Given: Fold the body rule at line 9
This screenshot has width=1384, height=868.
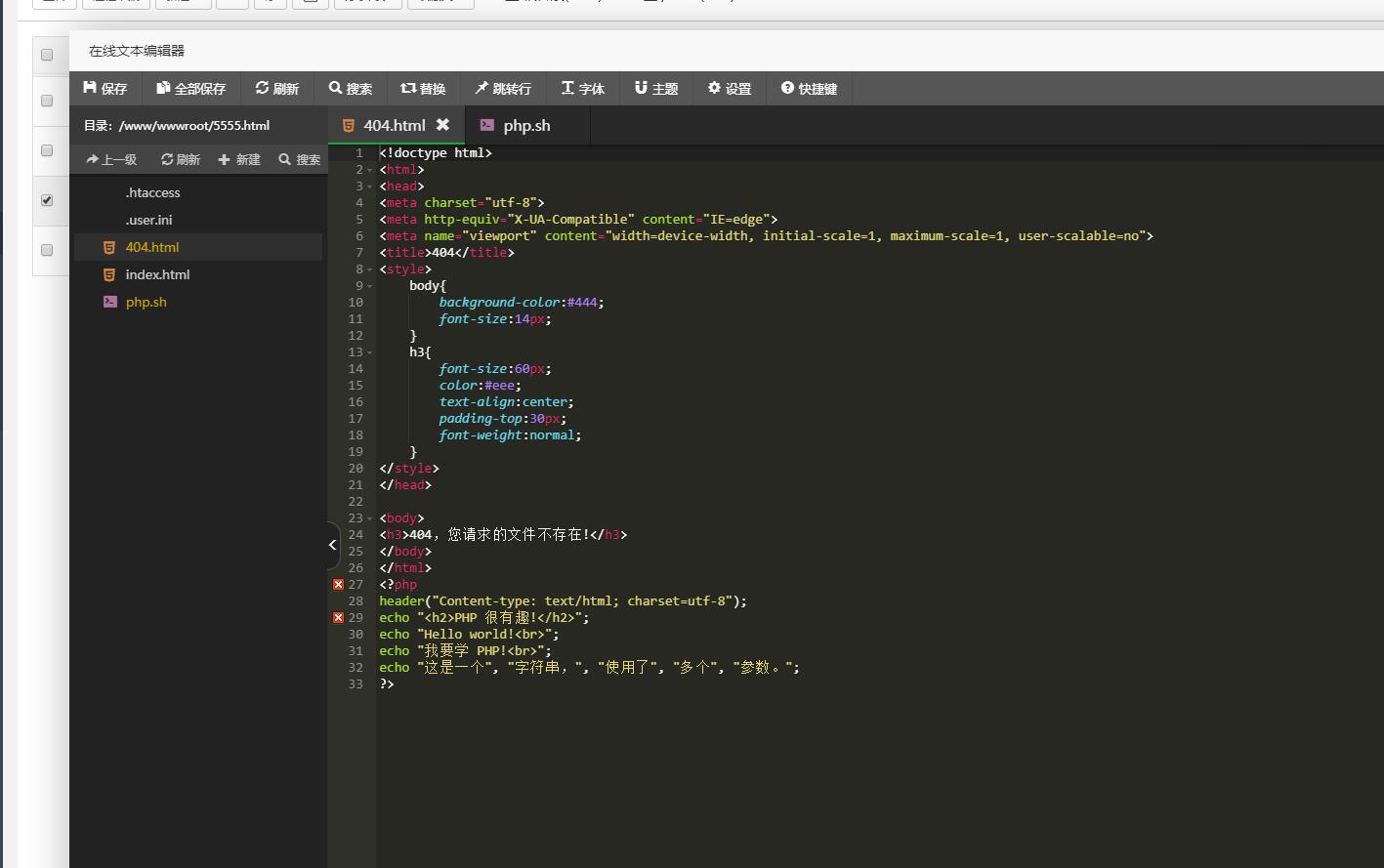Looking at the screenshot, I should click(370, 286).
